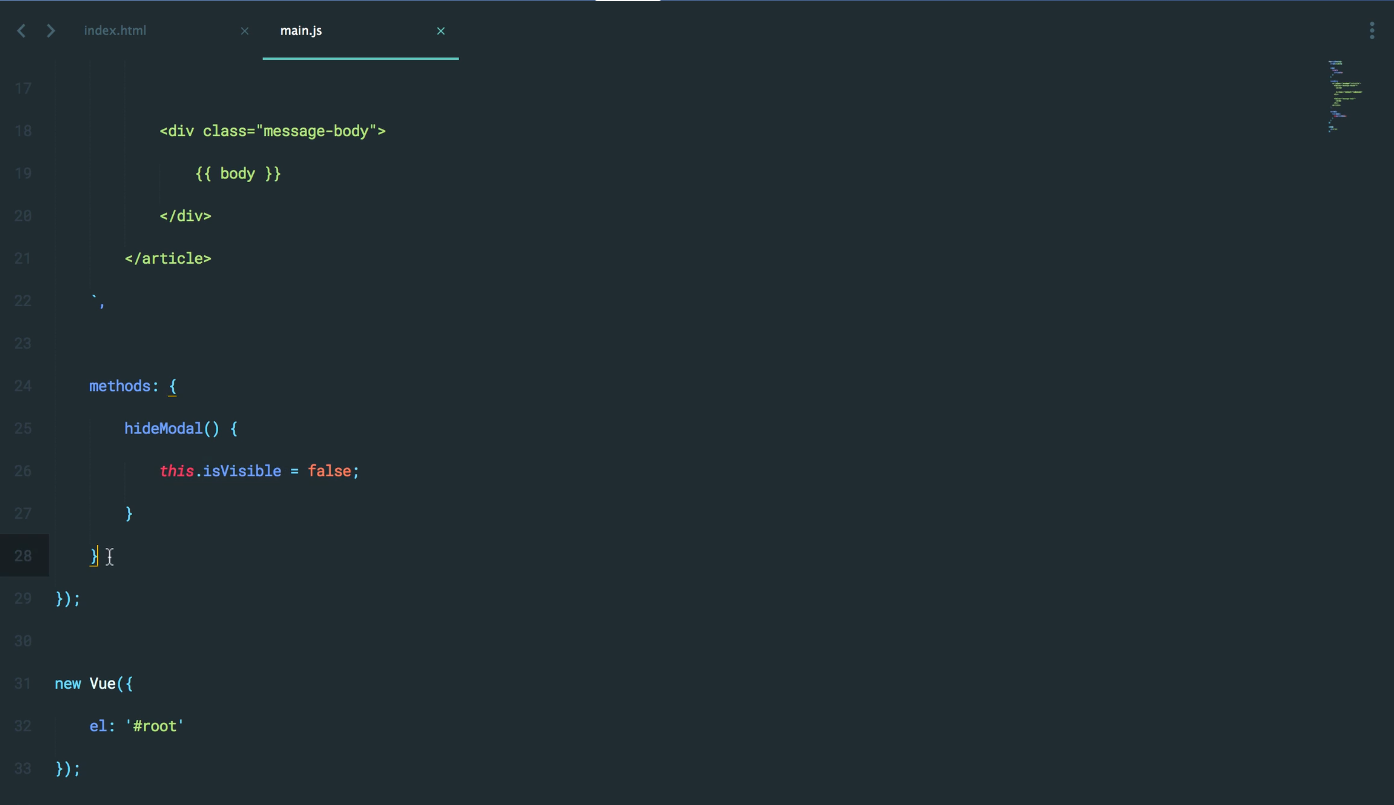Click the back navigation arrow

[21, 31]
